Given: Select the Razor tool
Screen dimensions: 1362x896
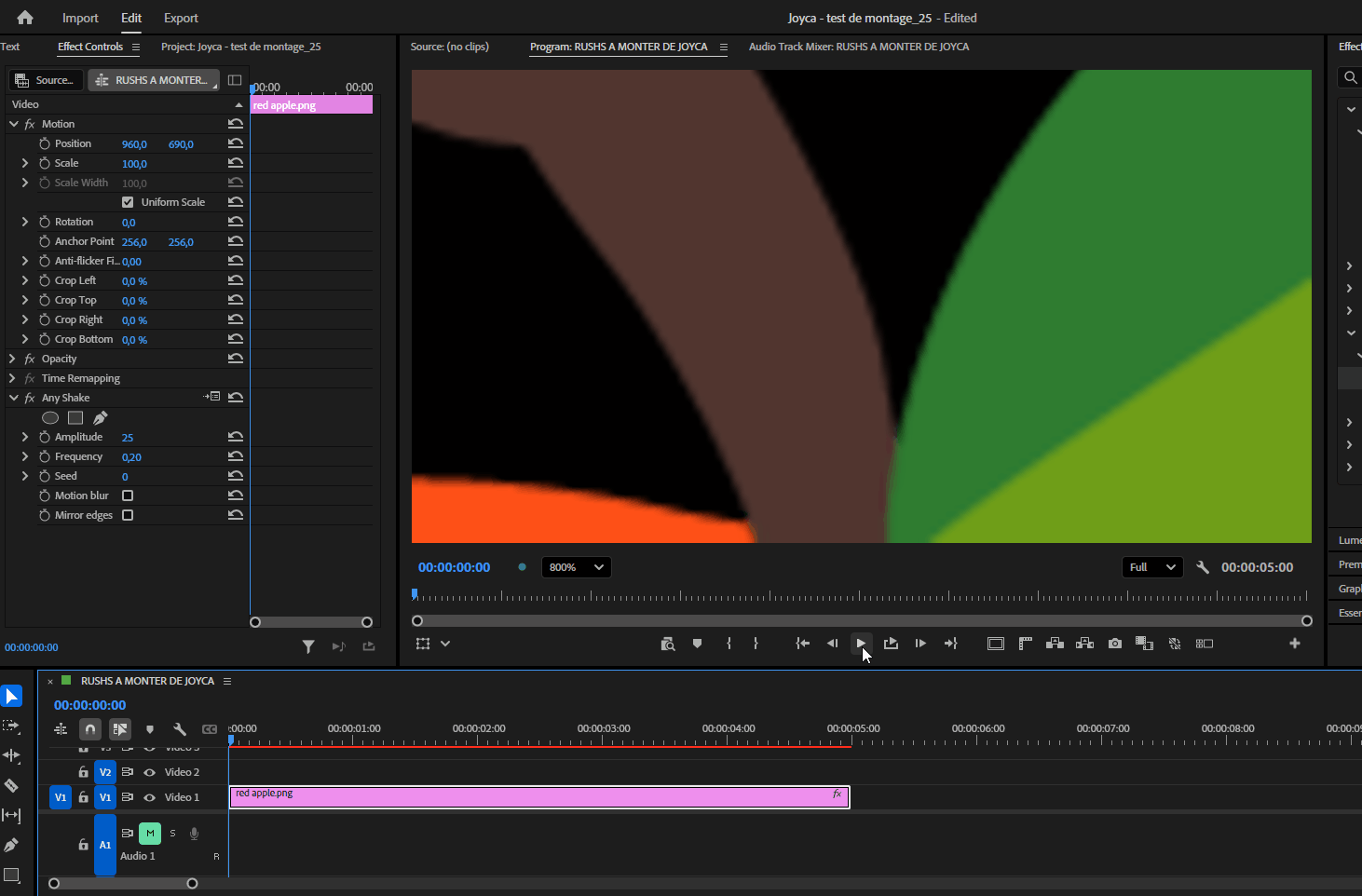Looking at the screenshot, I should coord(11,785).
